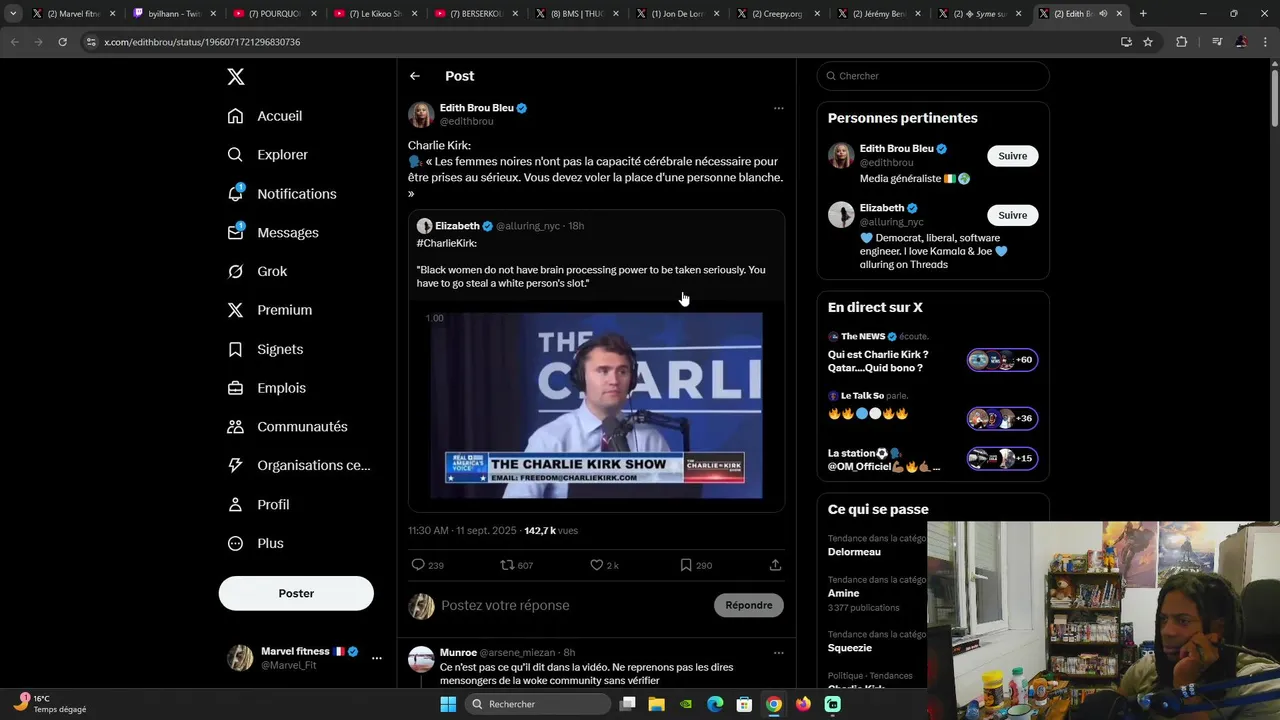Switch to Le Kikoo Show tab
The height and width of the screenshot is (720, 1280).
coord(374,14)
